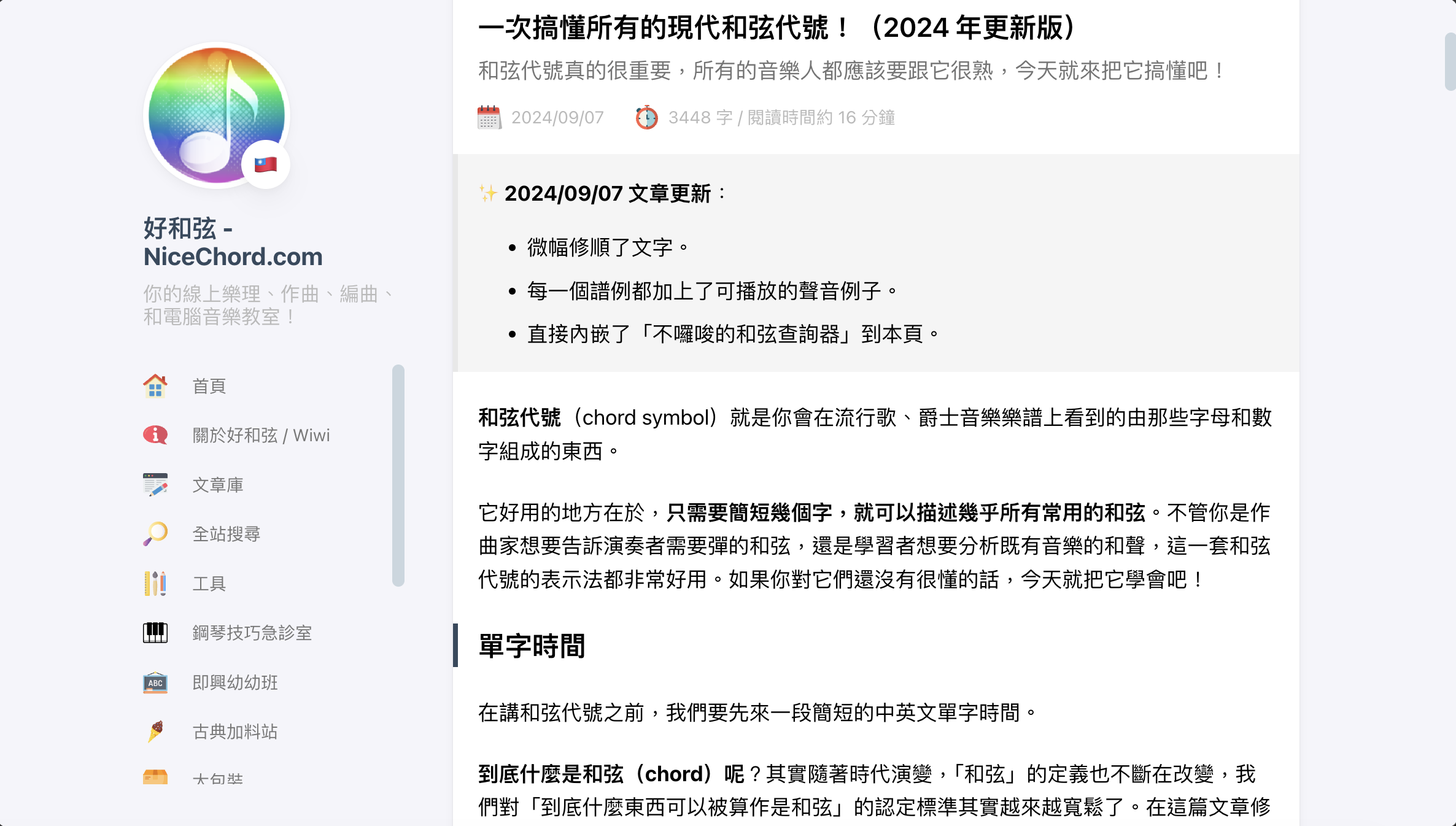The width and height of the screenshot is (1456, 826).
Task: Open 古典加料站 section
Action: 235,731
